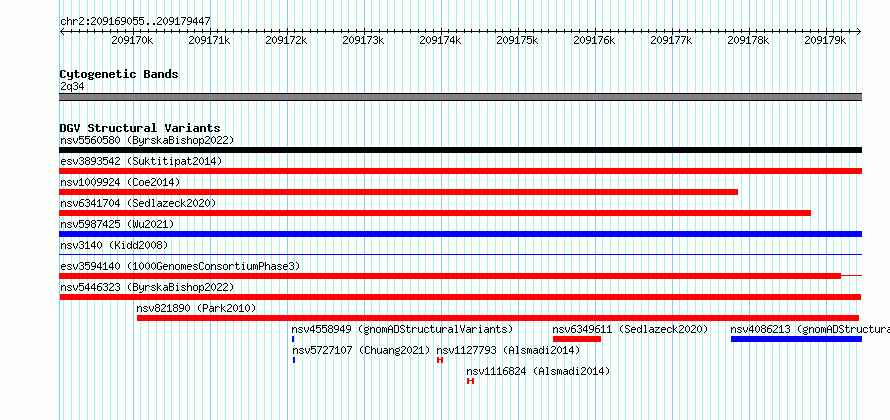Click the ruler's left arrowhead
The height and width of the screenshot is (420, 890).
(62, 31)
